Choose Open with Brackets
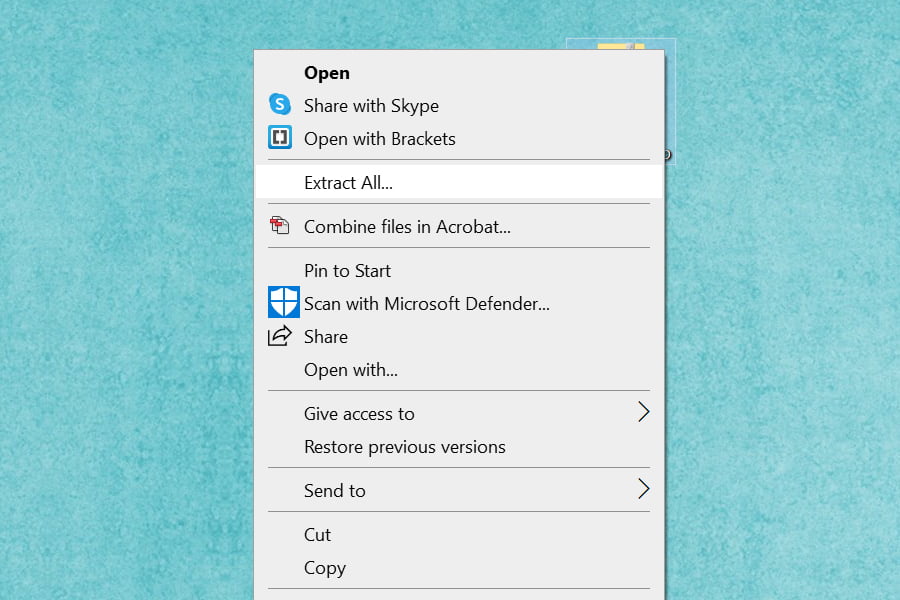This screenshot has width=900, height=600. (x=459, y=139)
